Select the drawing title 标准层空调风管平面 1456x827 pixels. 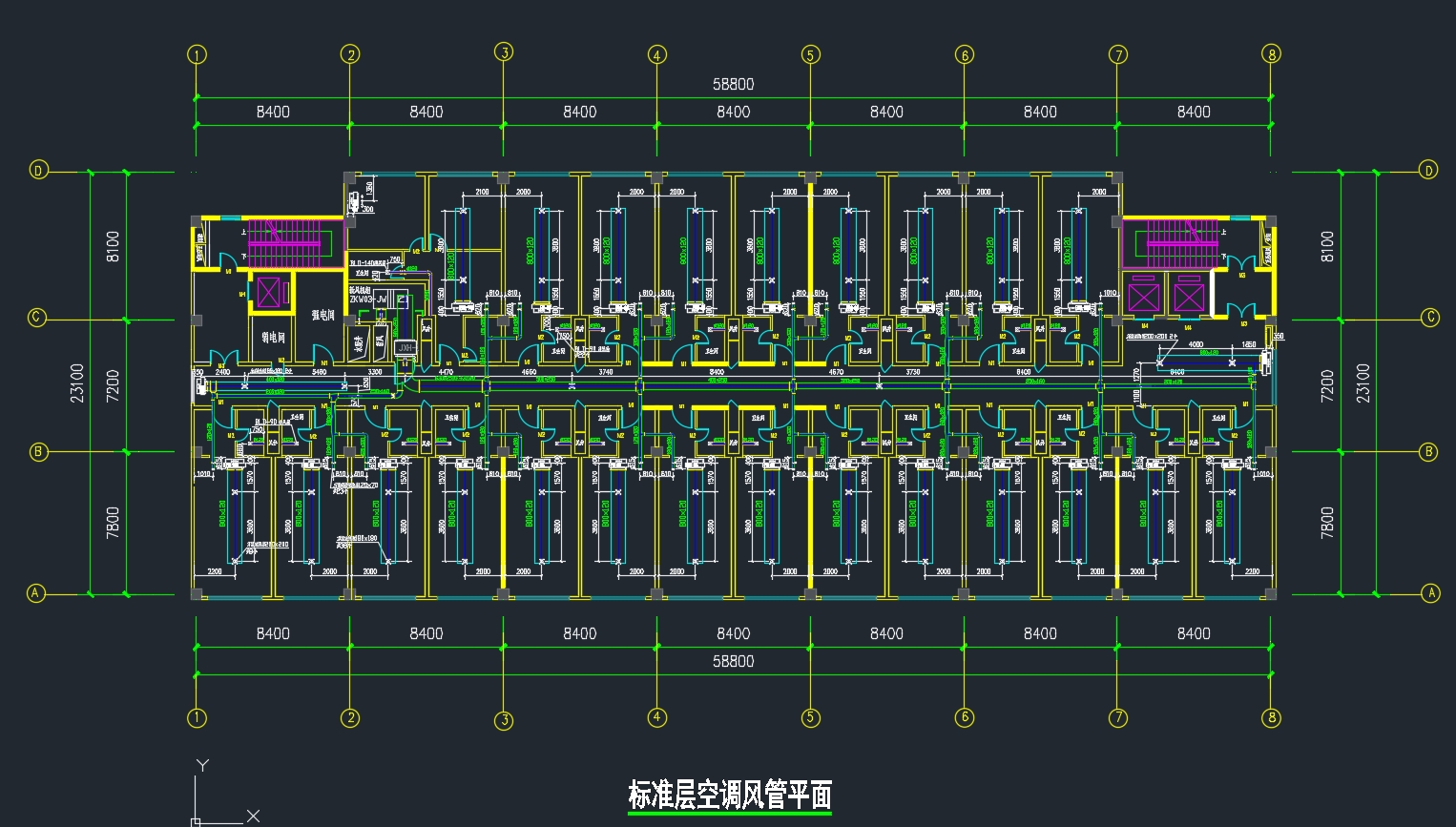(730, 795)
